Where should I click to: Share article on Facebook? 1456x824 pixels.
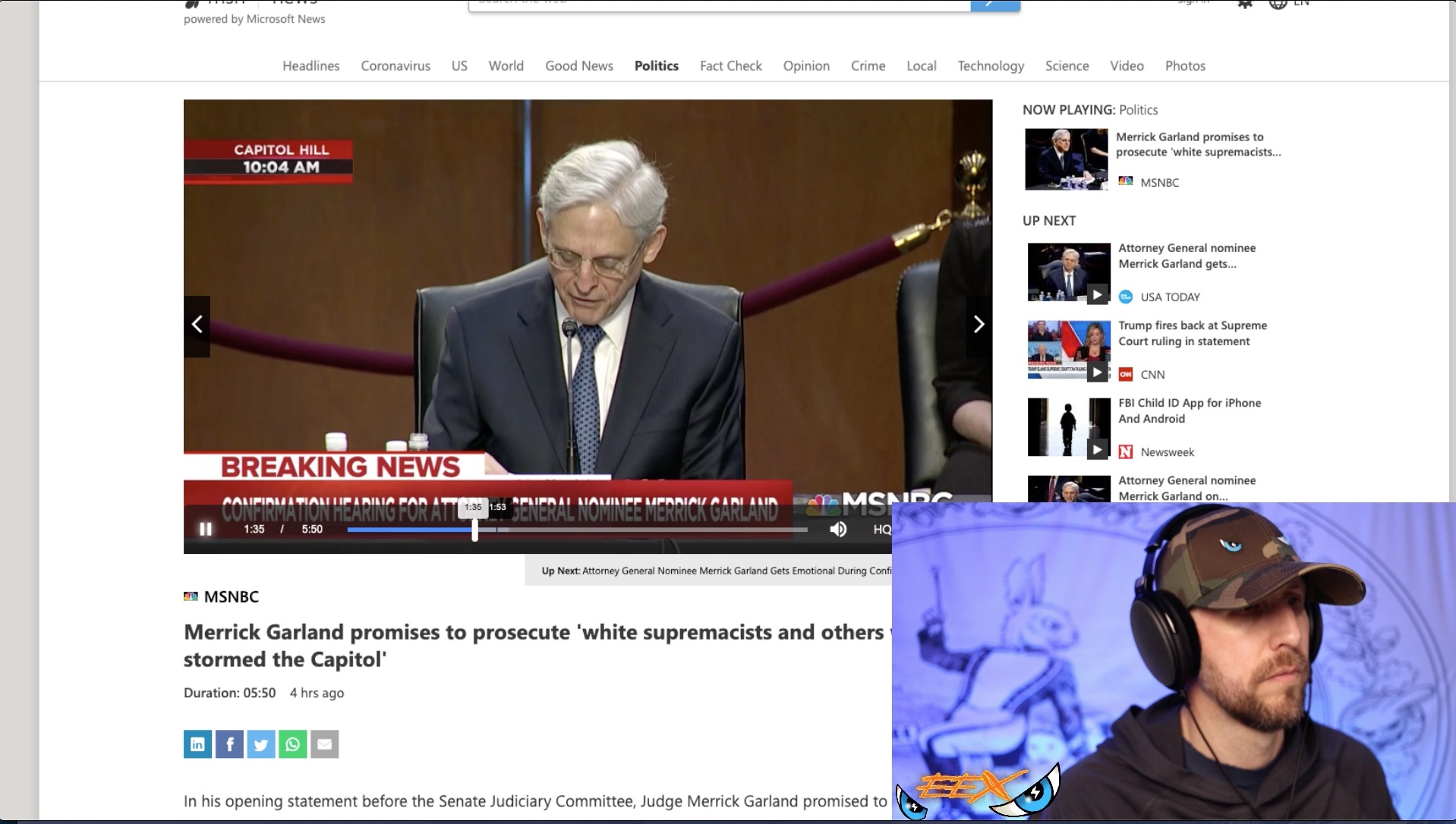pyautogui.click(x=229, y=744)
